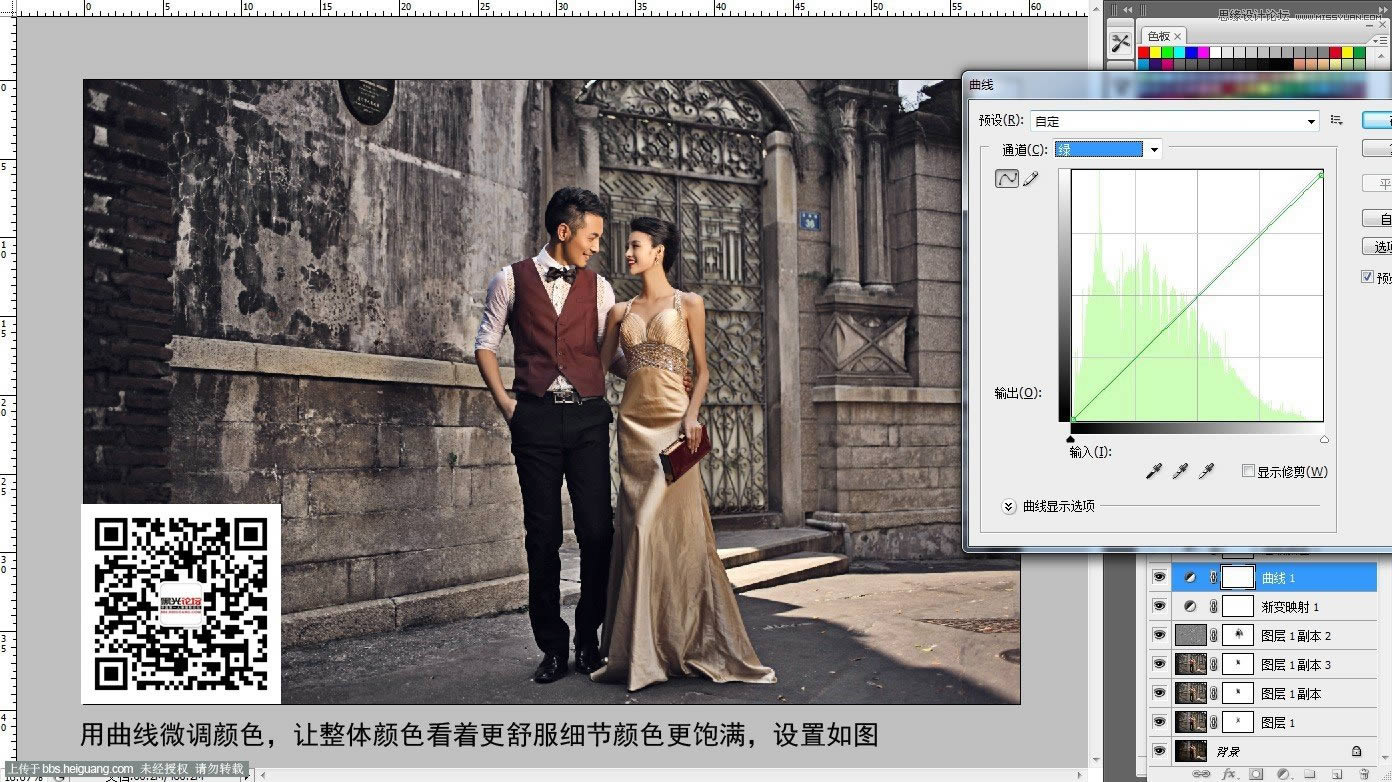Pick the white point eyedropper

[1206, 470]
